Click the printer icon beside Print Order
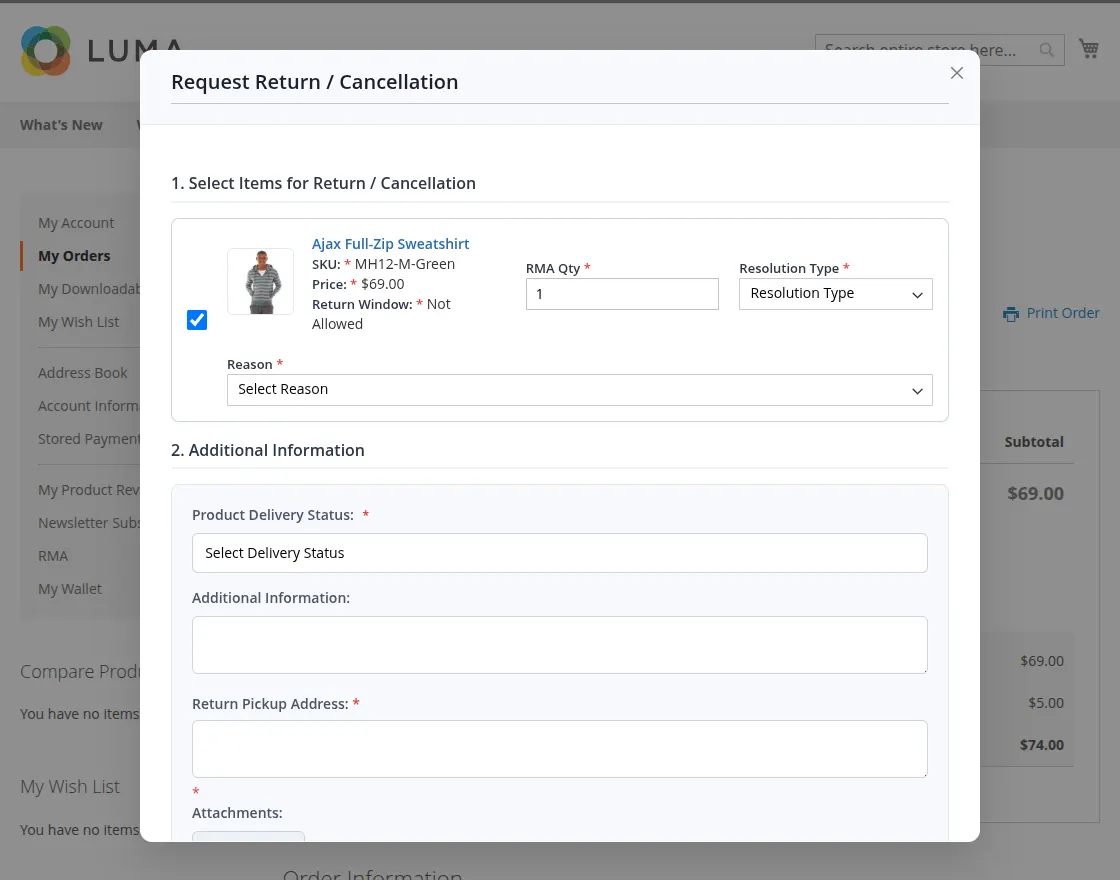Screen dimensions: 1120x880 tap(1011, 314)
